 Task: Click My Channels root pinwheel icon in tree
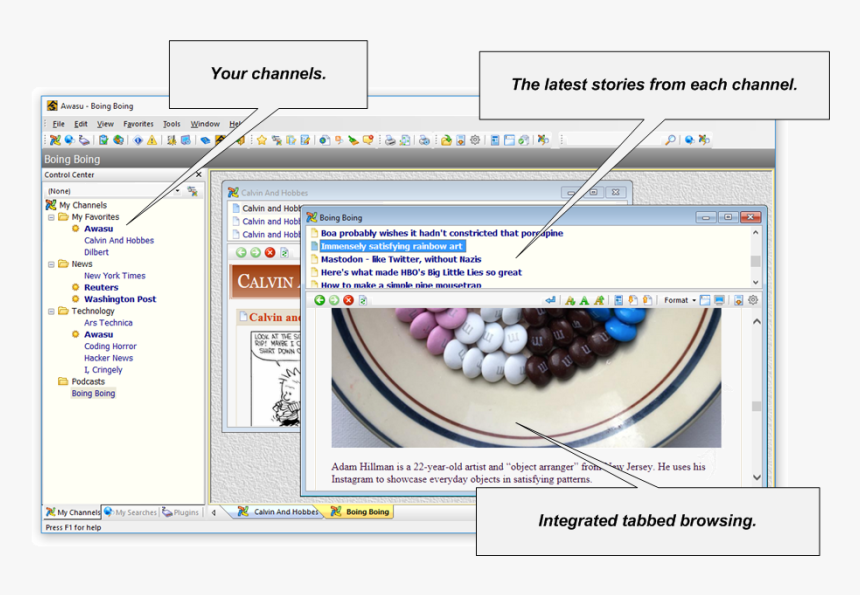[x=51, y=205]
